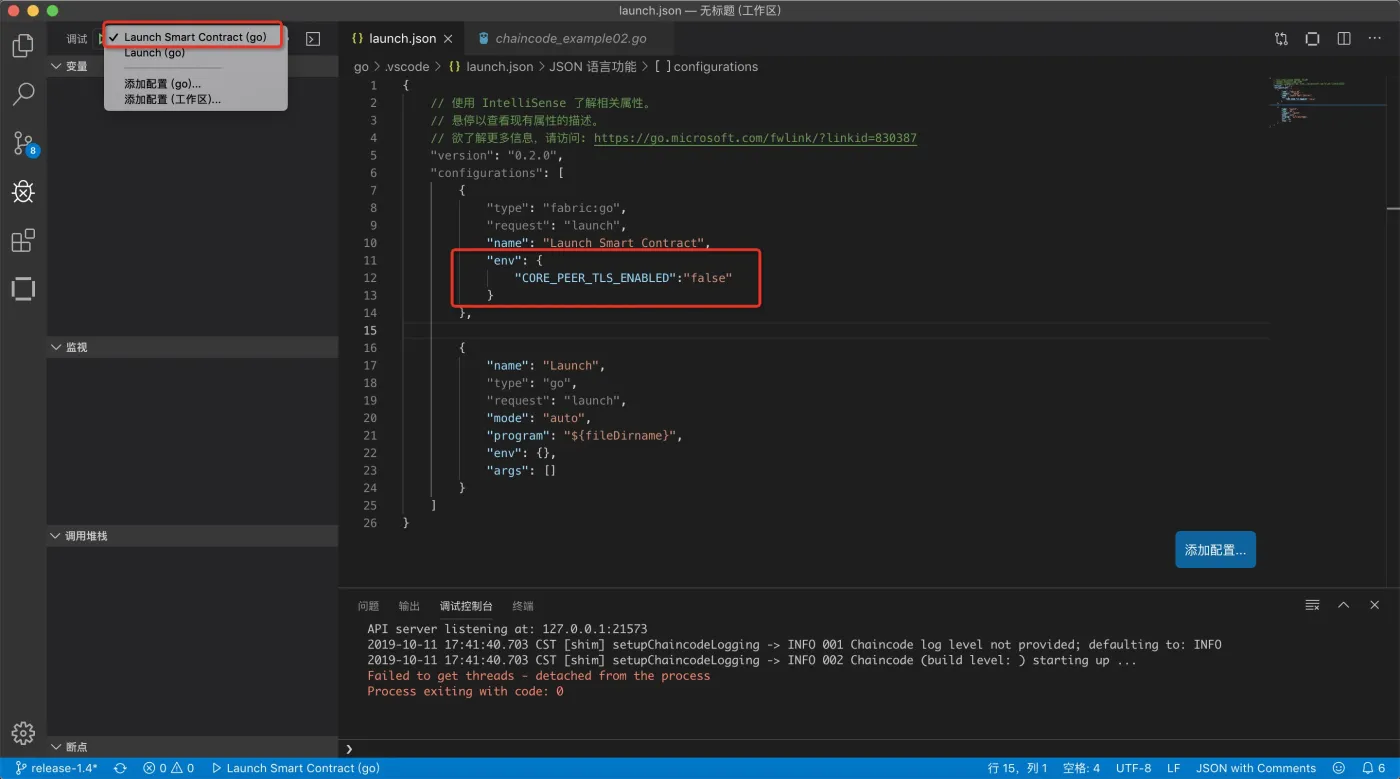The width and height of the screenshot is (1400, 779).
Task: Close the launch.json tab
Action: tap(448, 39)
